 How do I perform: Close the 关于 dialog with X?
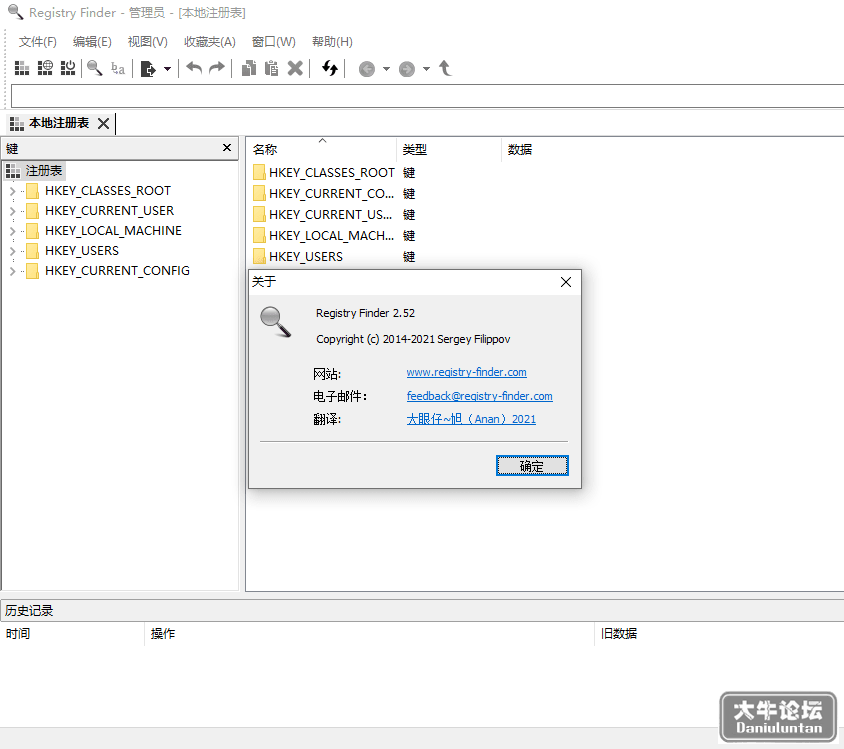566,282
